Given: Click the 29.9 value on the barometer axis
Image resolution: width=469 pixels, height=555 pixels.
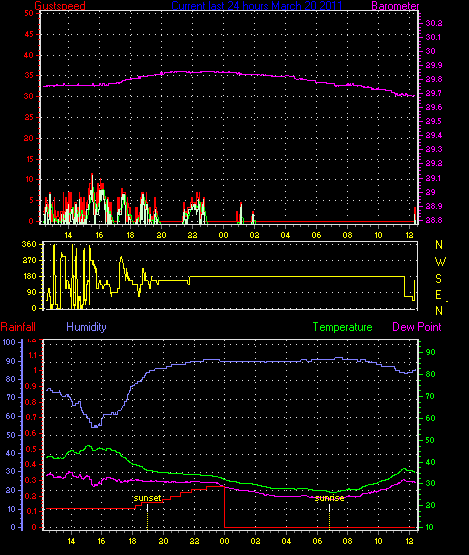Looking at the screenshot, I should (x=434, y=65).
